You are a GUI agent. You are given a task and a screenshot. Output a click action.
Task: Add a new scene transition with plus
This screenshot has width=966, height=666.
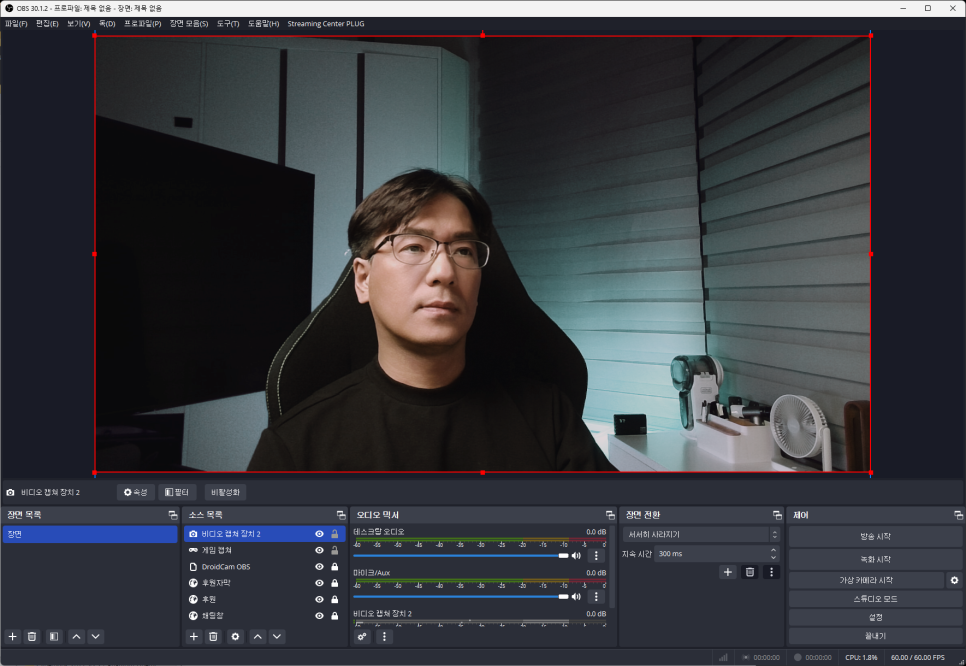pos(728,572)
